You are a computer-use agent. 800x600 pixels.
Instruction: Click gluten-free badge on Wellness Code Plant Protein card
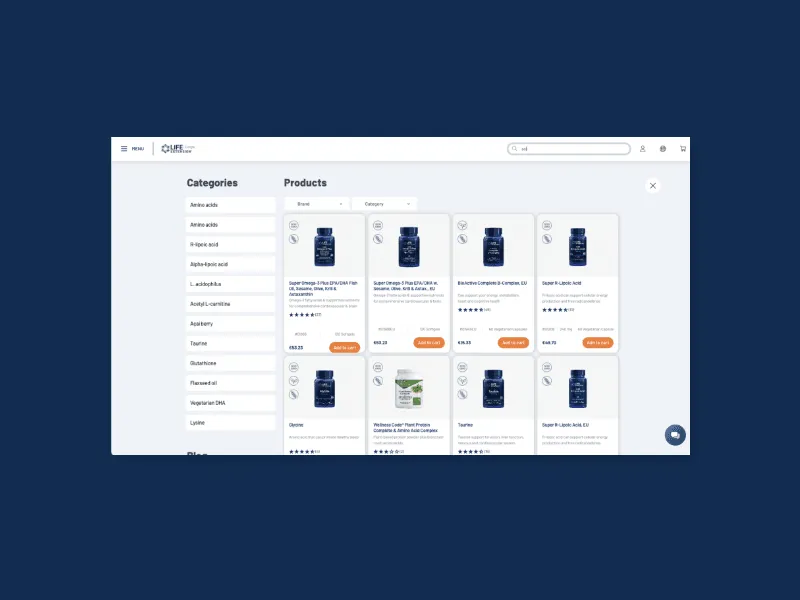tap(378, 381)
